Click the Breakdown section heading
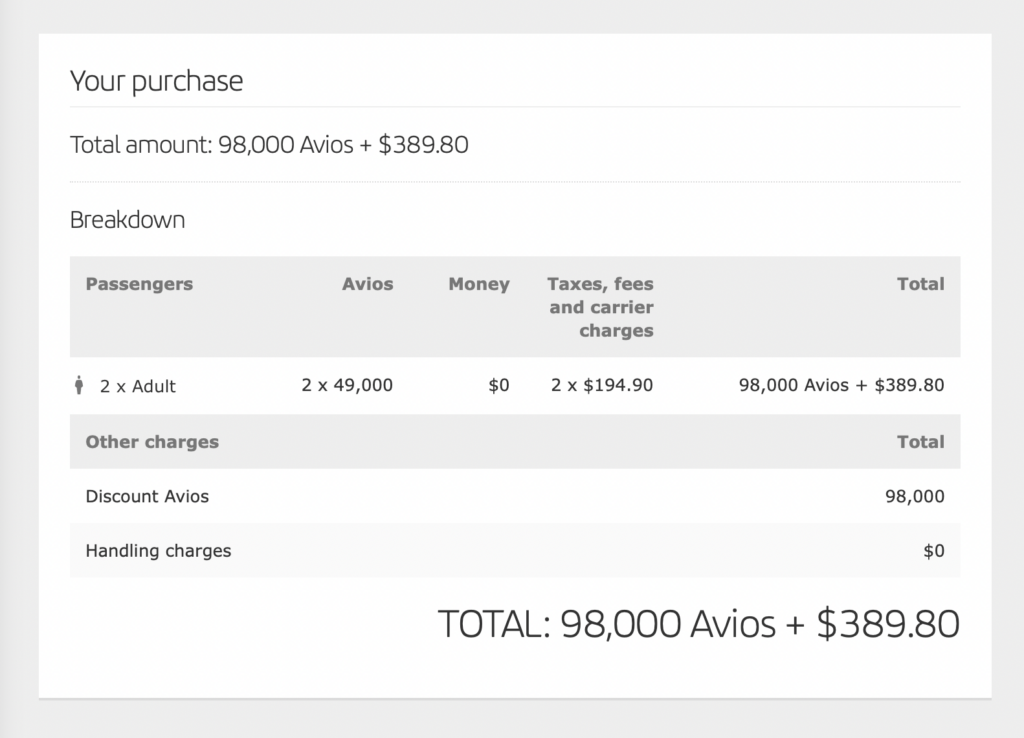This screenshot has width=1024, height=738. (x=127, y=220)
